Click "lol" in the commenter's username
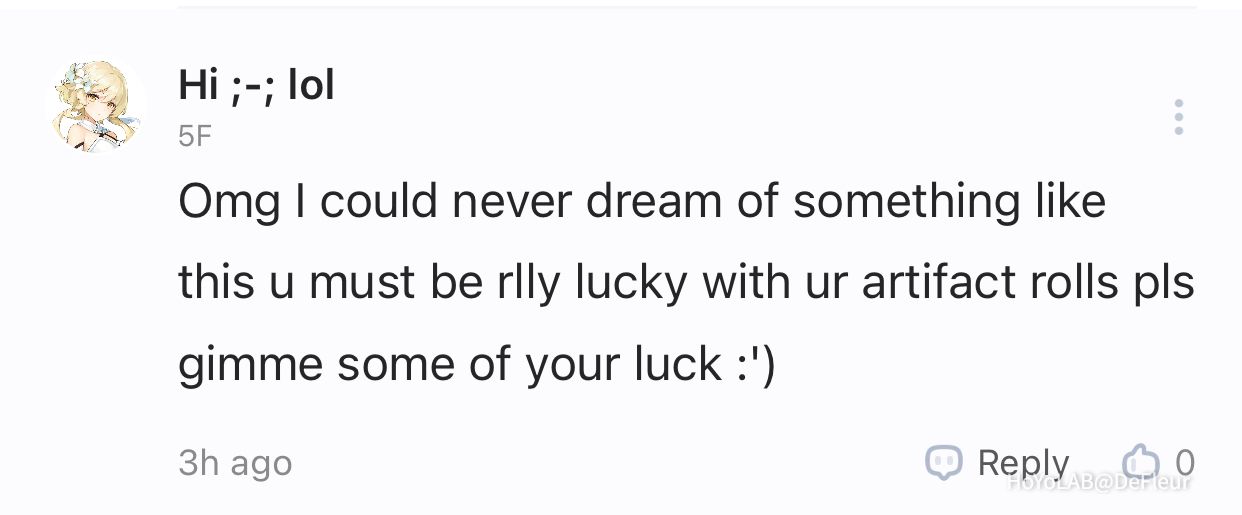The height and width of the screenshot is (515, 1242). coord(310,86)
